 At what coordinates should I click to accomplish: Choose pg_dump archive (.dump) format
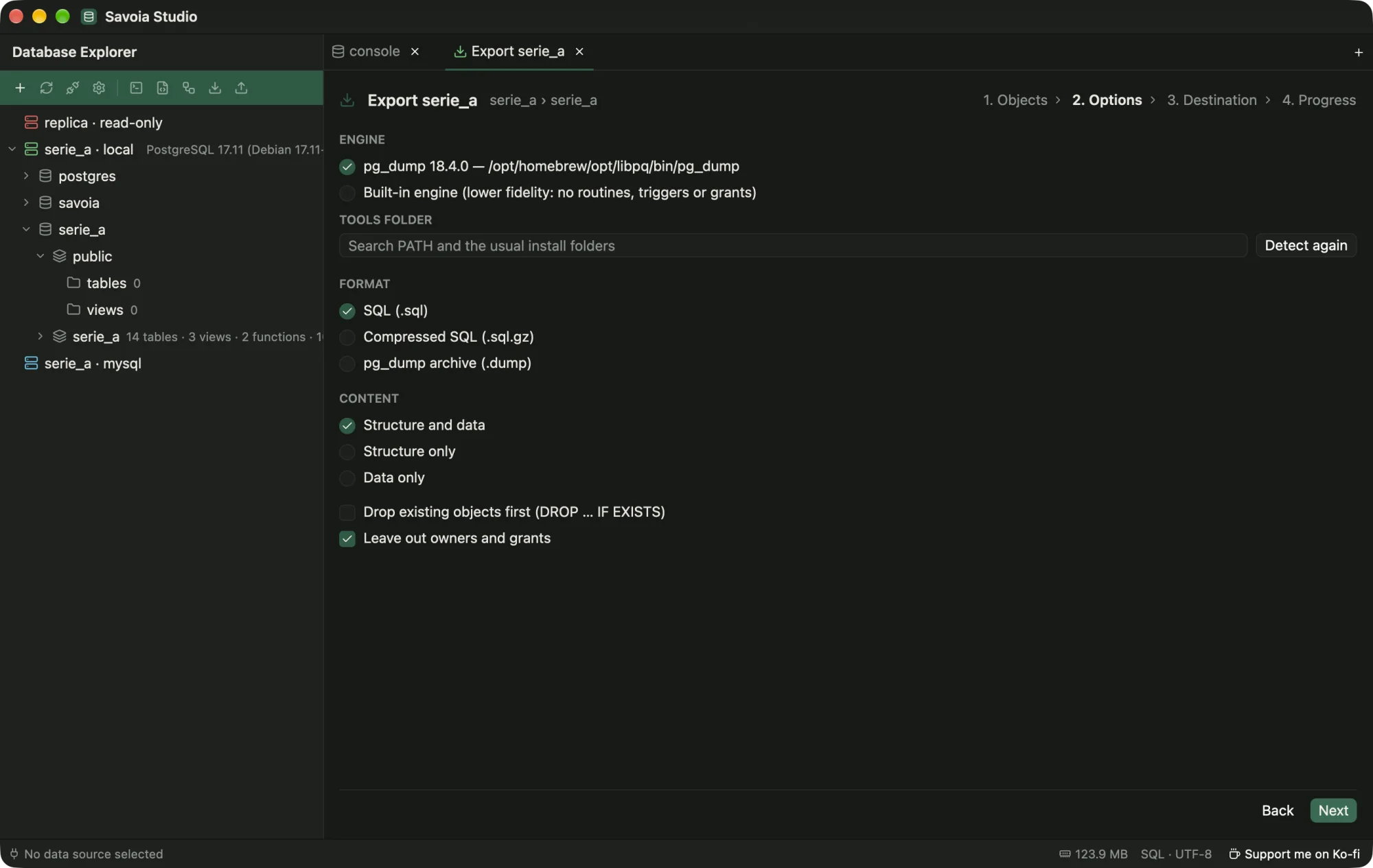click(x=347, y=364)
